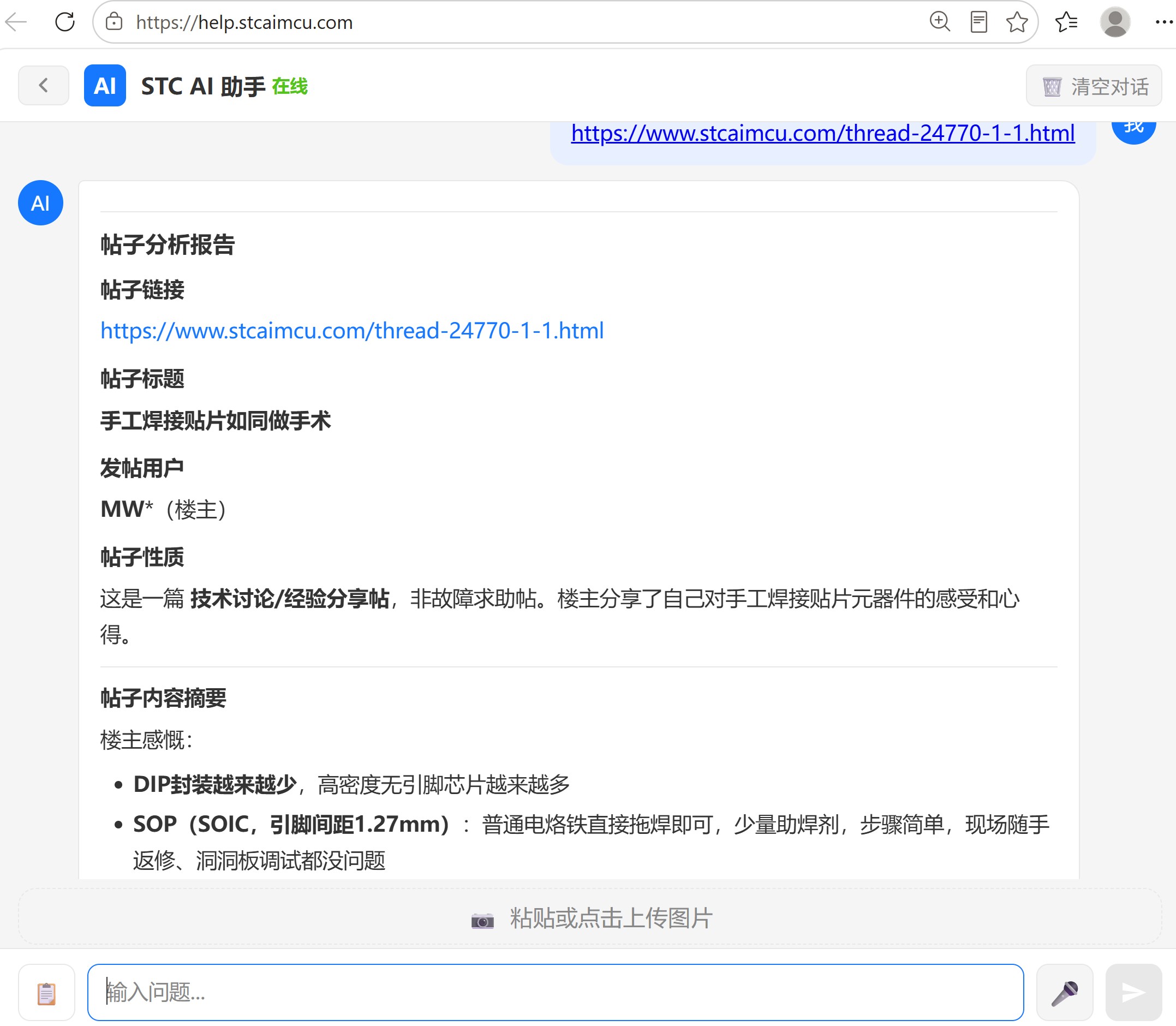Screen dimensions: 1176x1026
Task: Go back with the chat header chevron button
Action: click(x=44, y=85)
